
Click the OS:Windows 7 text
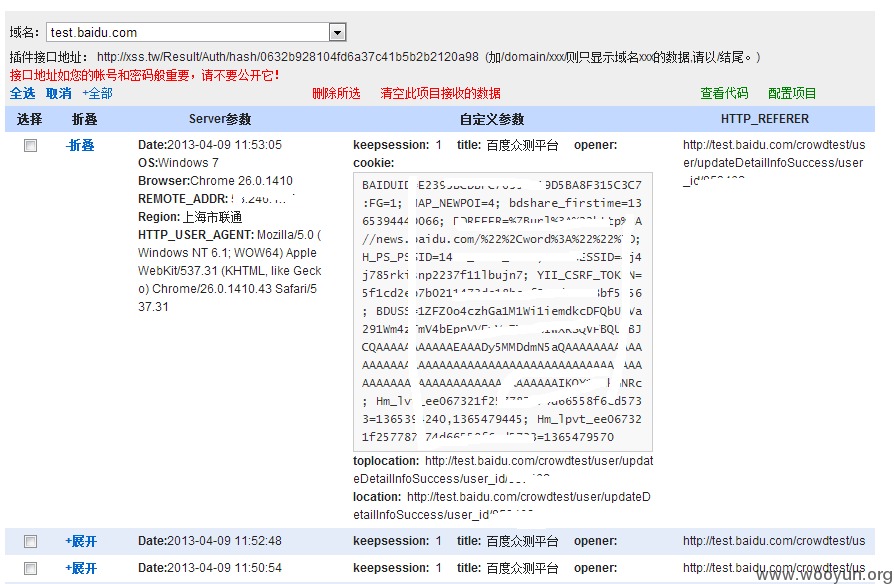(x=178, y=163)
